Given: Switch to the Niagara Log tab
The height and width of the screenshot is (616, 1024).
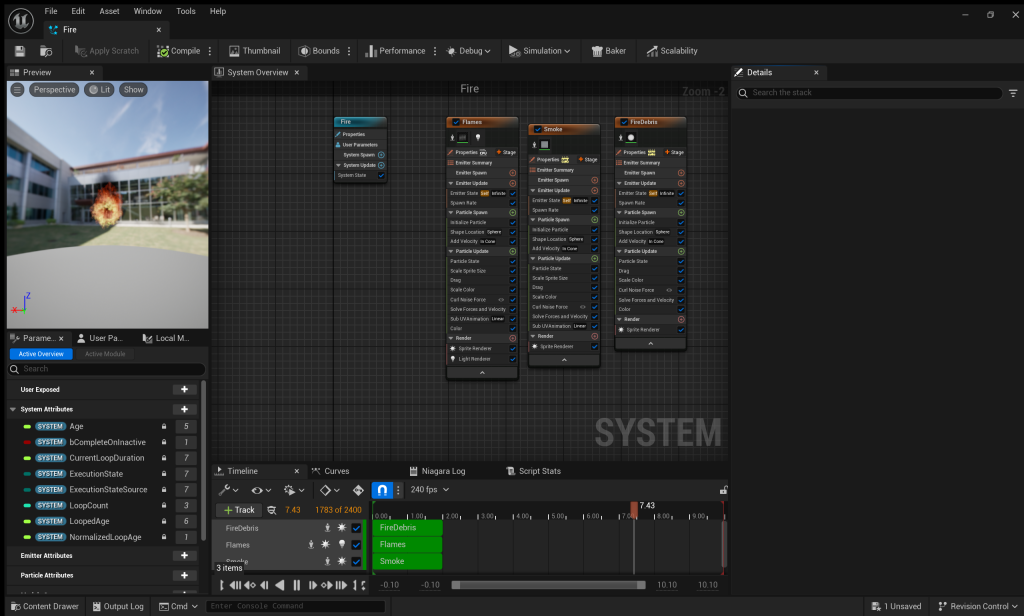Looking at the screenshot, I should coord(437,471).
